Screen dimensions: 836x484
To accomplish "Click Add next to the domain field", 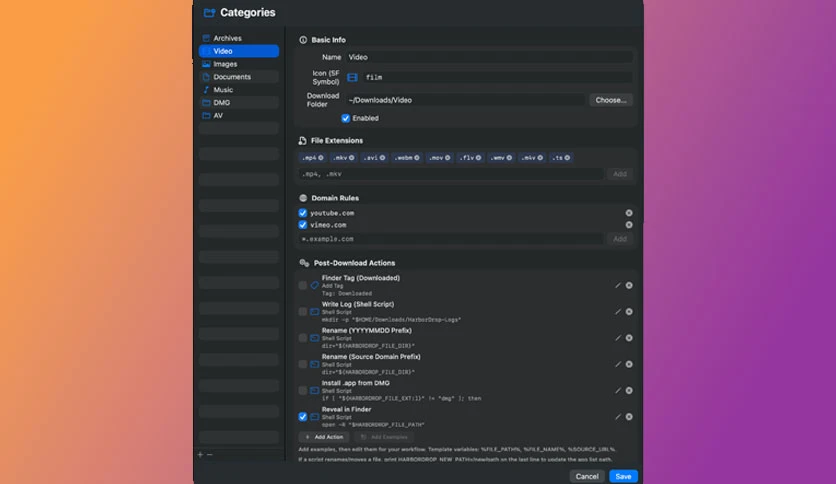I will click(x=620, y=239).
